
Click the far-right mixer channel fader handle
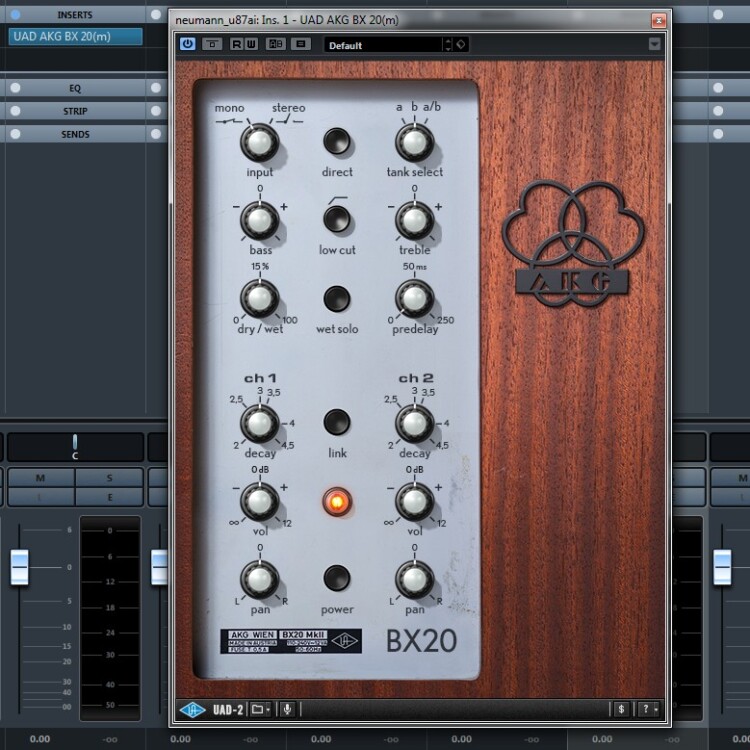point(722,567)
